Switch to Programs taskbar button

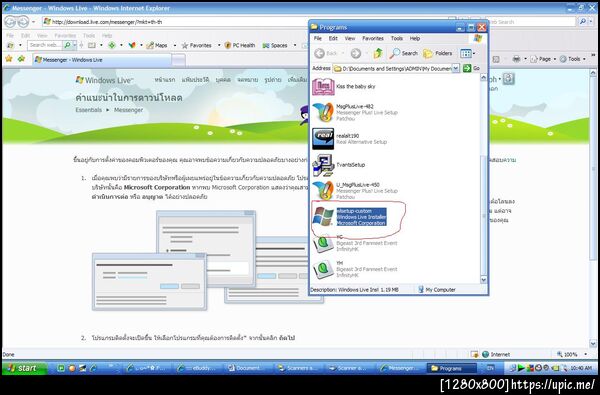point(452,368)
